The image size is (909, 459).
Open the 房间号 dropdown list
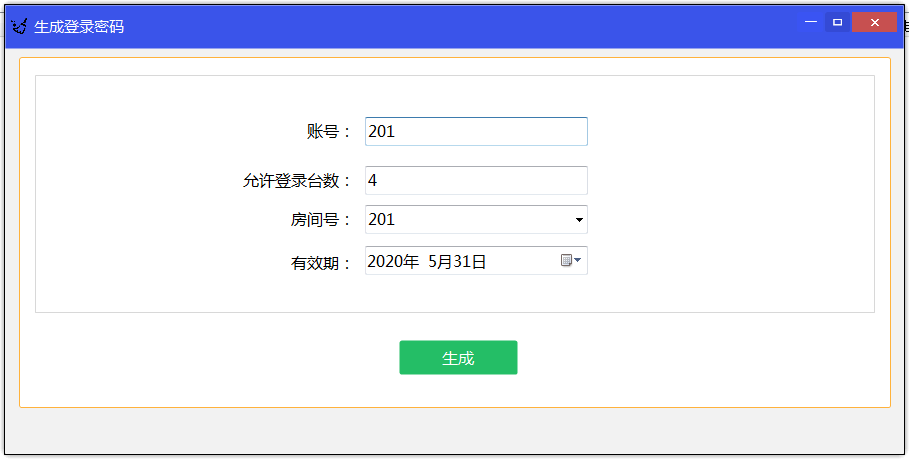579,220
